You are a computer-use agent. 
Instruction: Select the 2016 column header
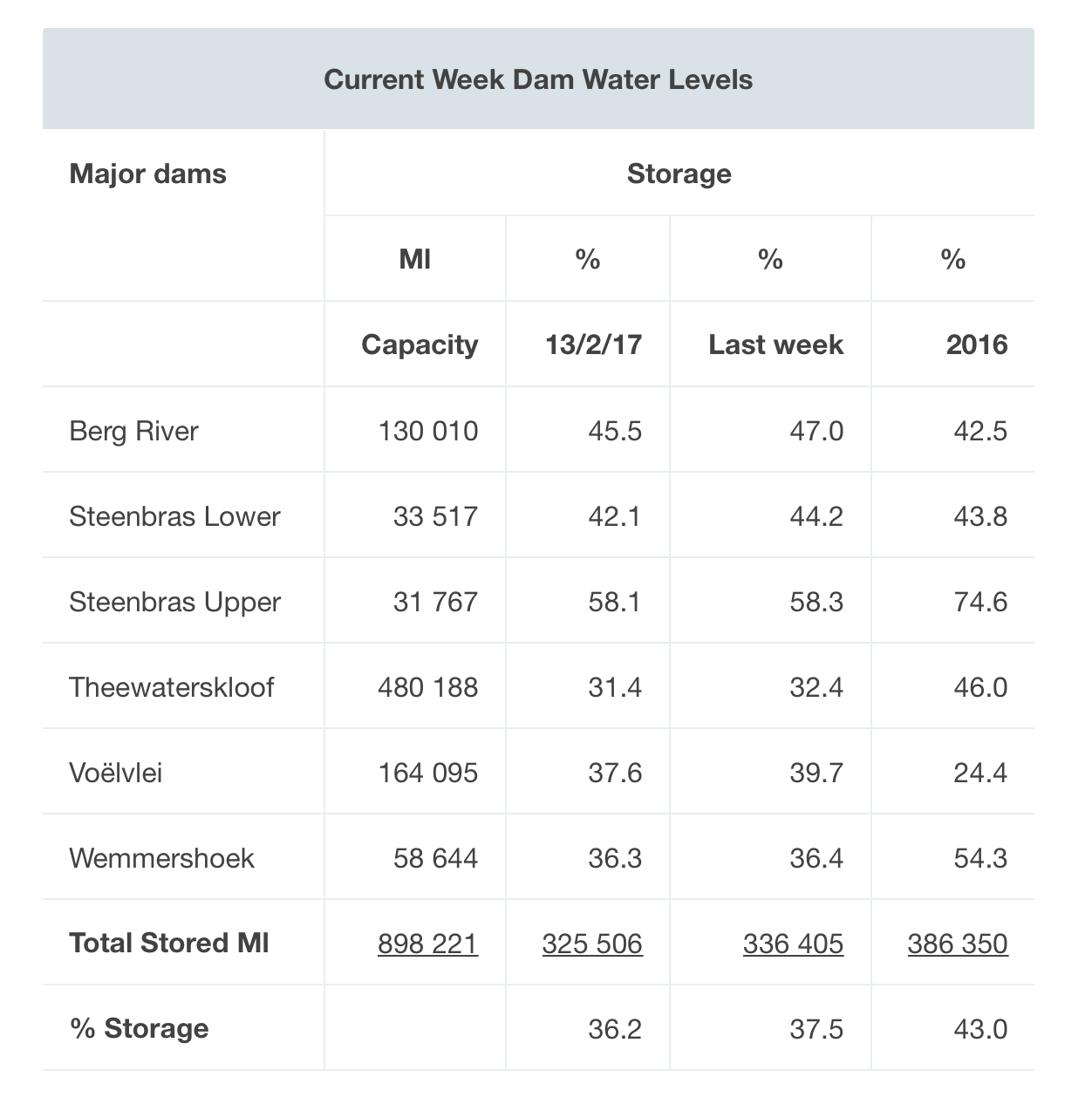pyautogui.click(x=976, y=344)
